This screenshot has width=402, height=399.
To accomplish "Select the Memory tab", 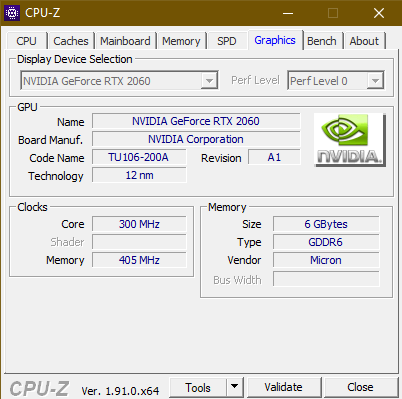I will [x=181, y=41].
